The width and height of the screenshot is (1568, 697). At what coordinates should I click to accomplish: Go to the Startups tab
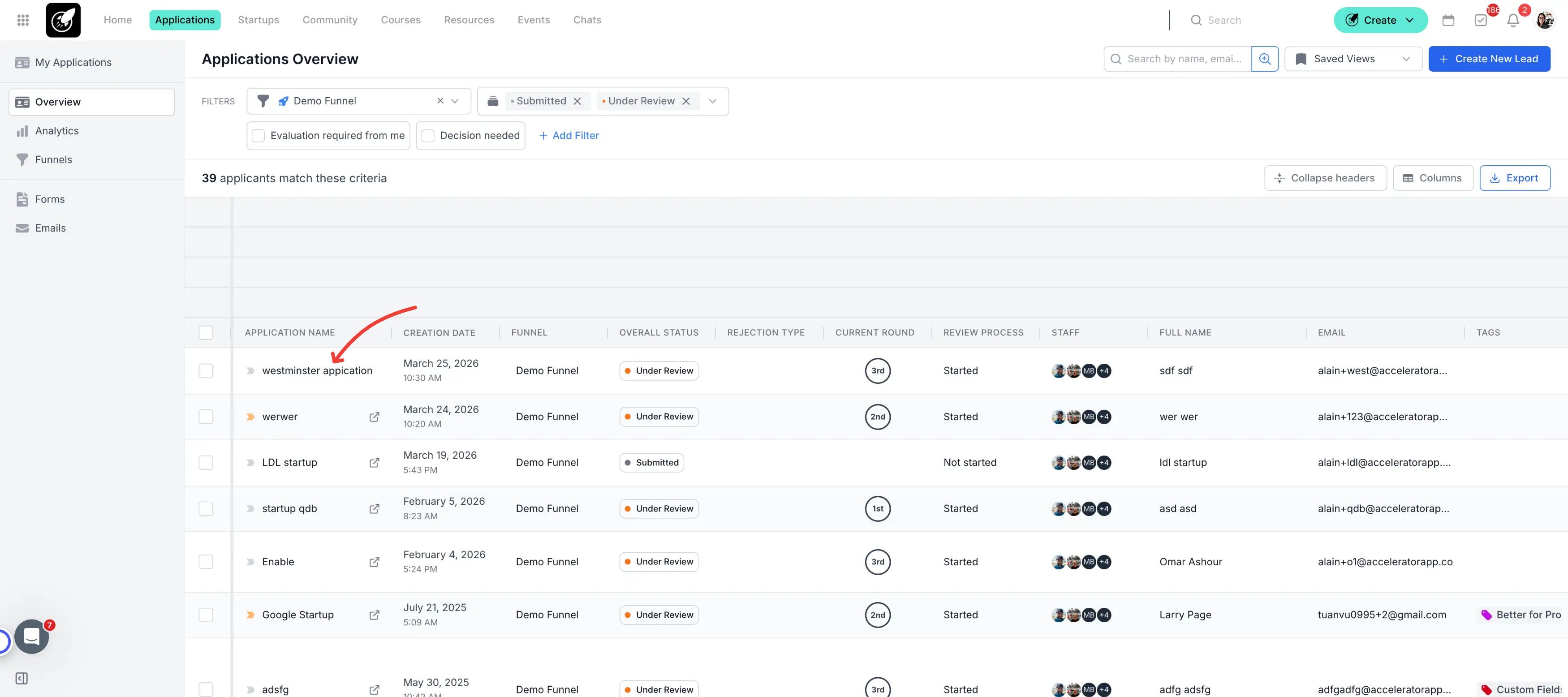258,20
